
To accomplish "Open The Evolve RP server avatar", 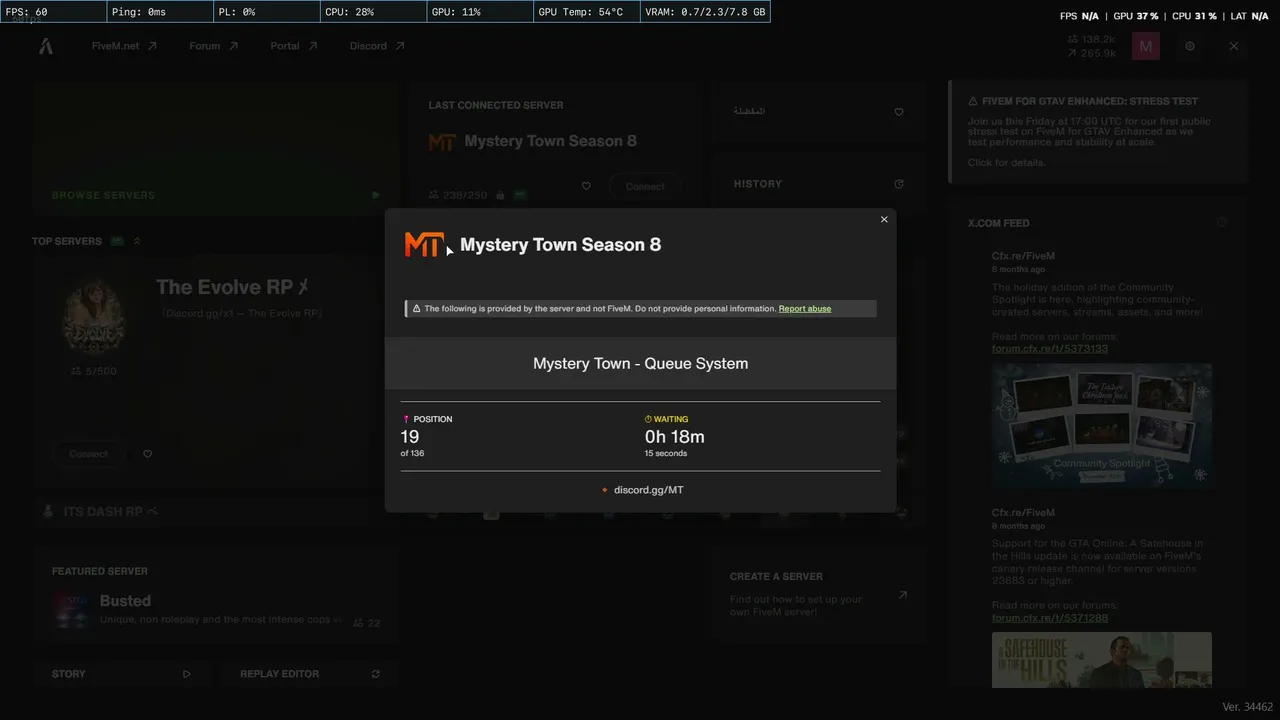I will click(x=93, y=316).
